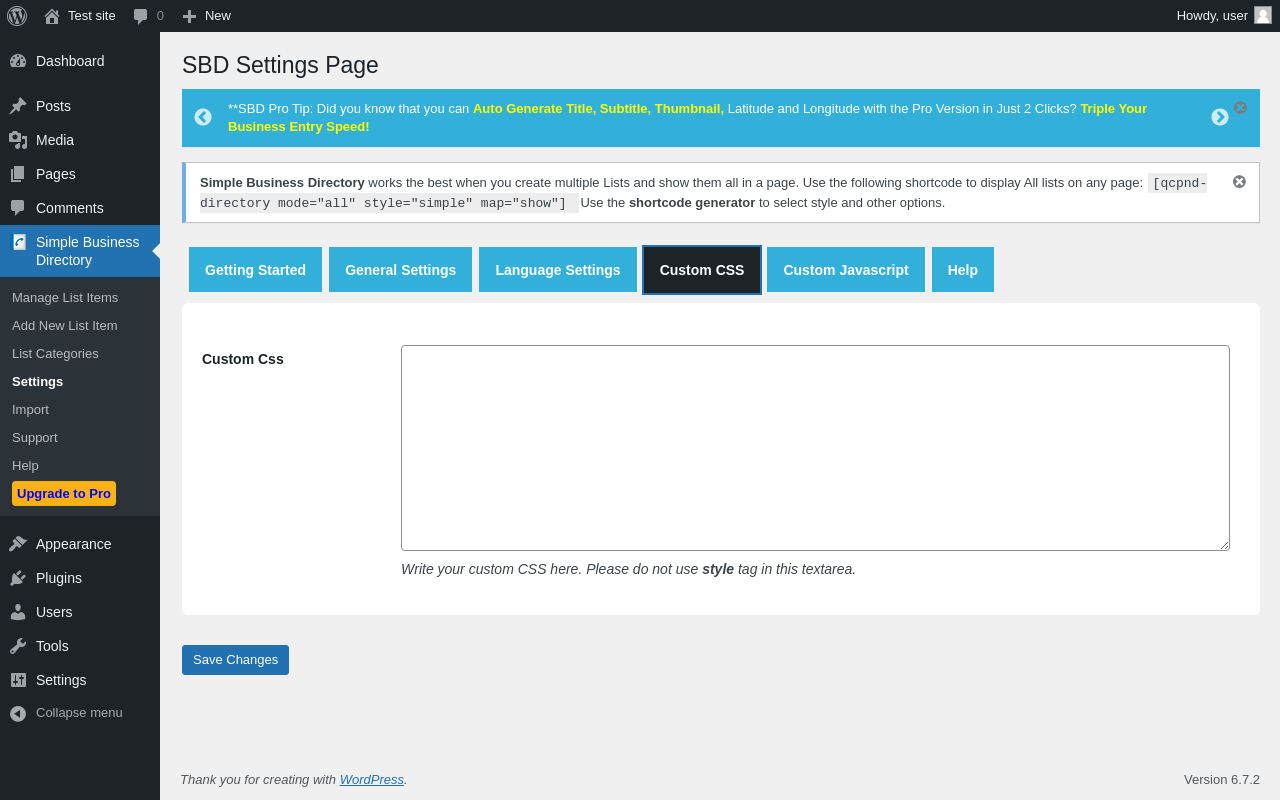The image size is (1280, 800).
Task: Click the Comments sidebar icon
Action: tap(18, 208)
